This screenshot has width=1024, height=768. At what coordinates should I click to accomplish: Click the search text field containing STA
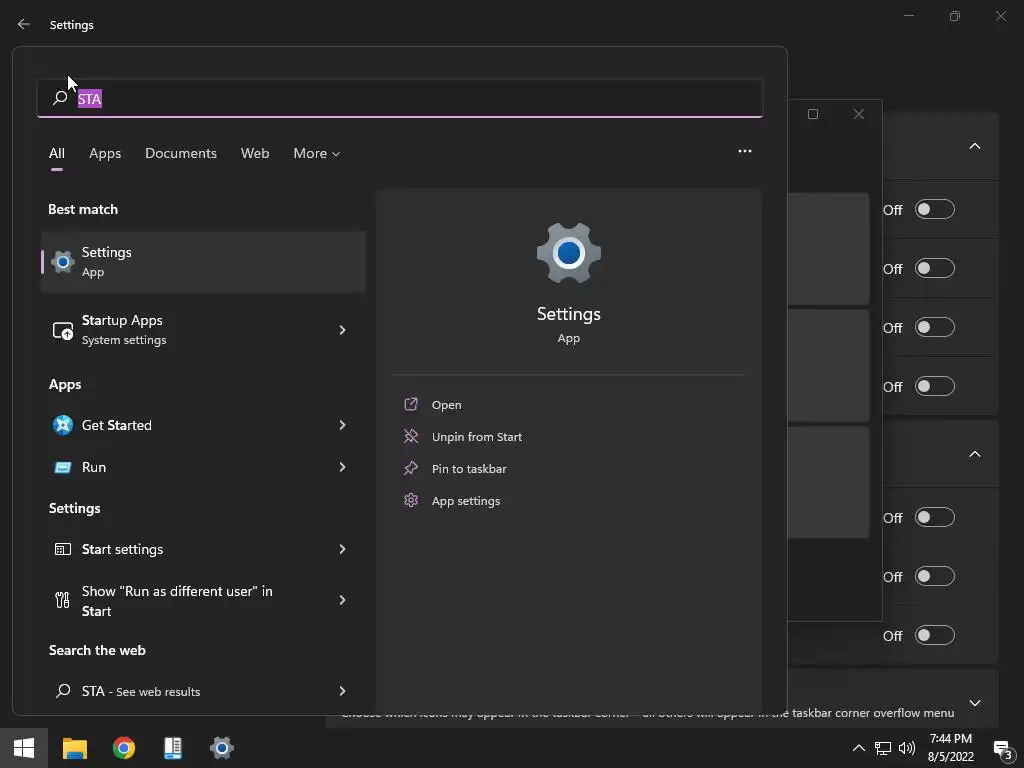tap(400, 99)
